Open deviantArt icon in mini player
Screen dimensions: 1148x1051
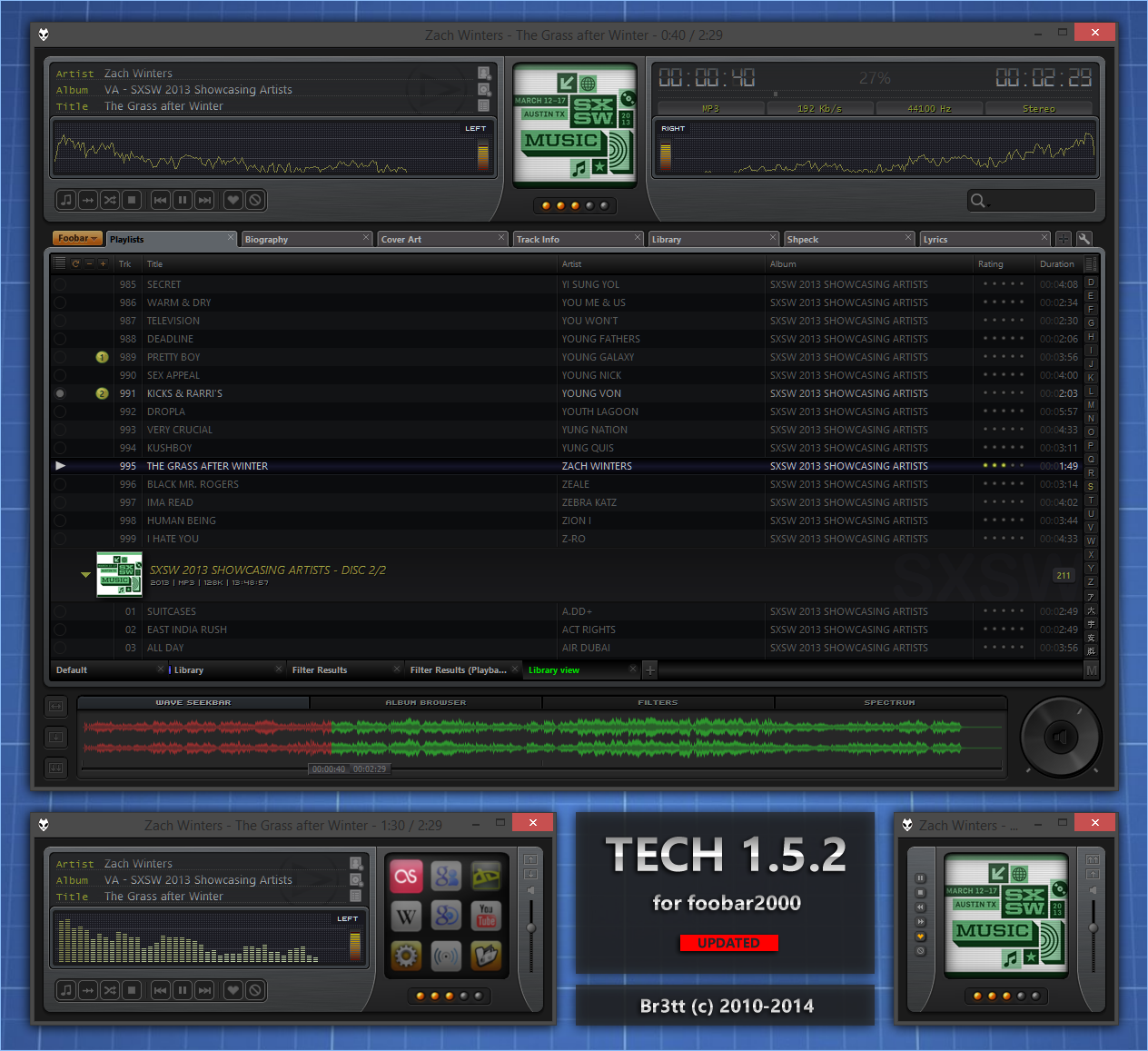487,876
